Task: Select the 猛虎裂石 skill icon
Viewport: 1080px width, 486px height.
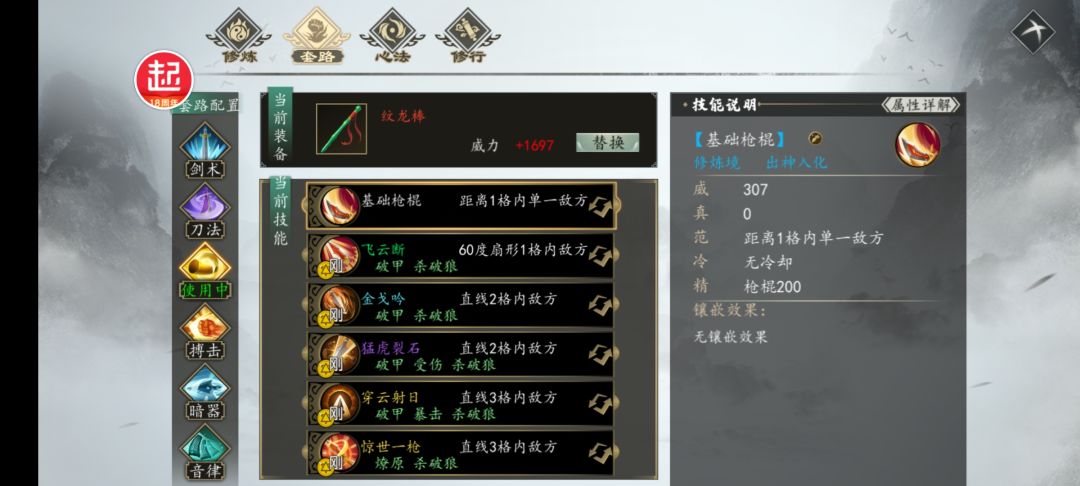Action: 340,355
